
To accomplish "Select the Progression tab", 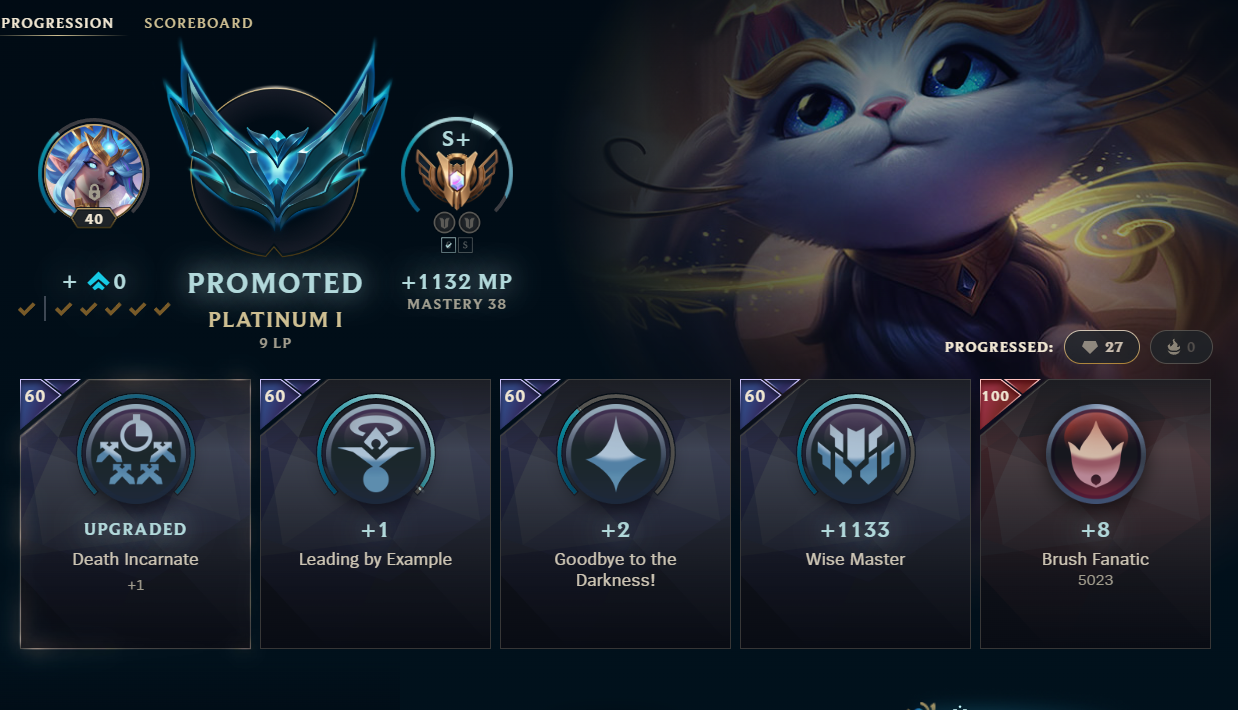I will [x=57, y=23].
